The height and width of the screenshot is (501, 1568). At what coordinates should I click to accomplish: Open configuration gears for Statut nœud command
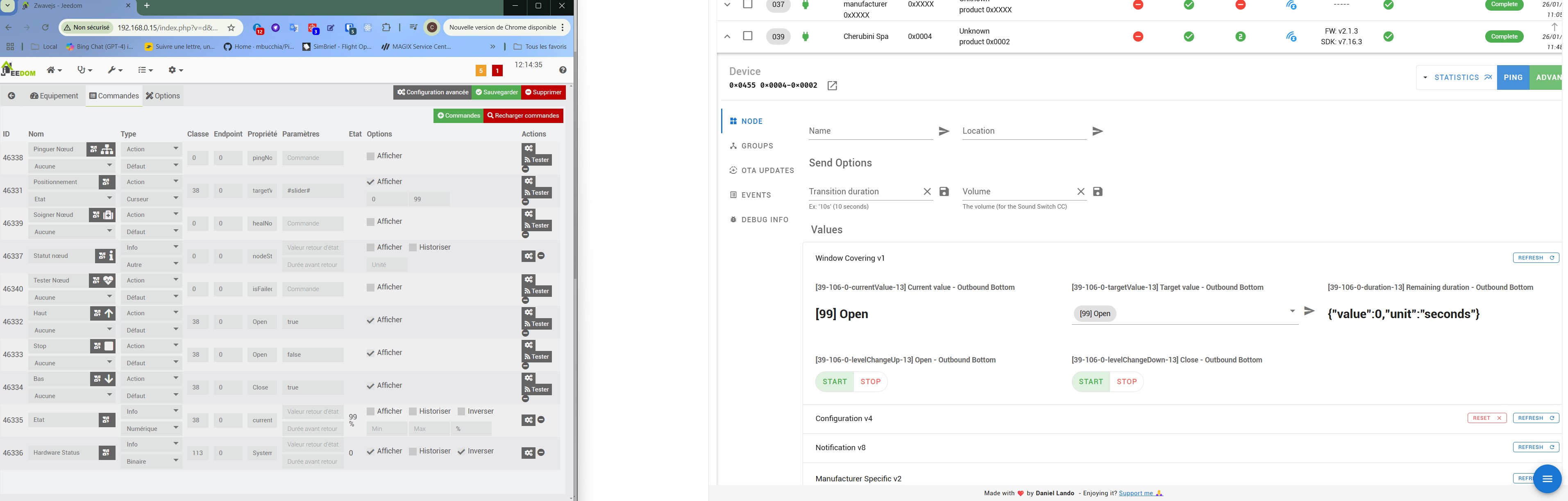(x=529, y=256)
